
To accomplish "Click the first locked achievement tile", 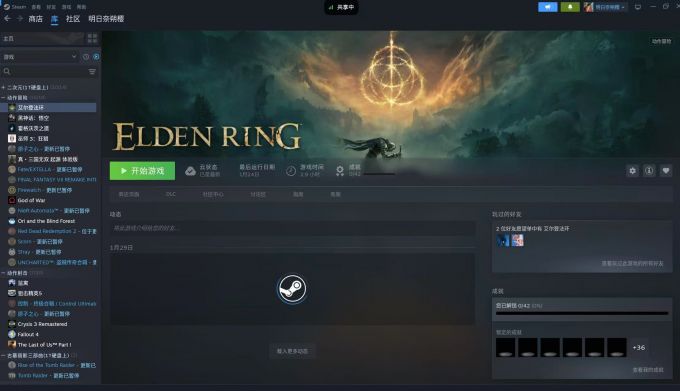I will (x=506, y=348).
